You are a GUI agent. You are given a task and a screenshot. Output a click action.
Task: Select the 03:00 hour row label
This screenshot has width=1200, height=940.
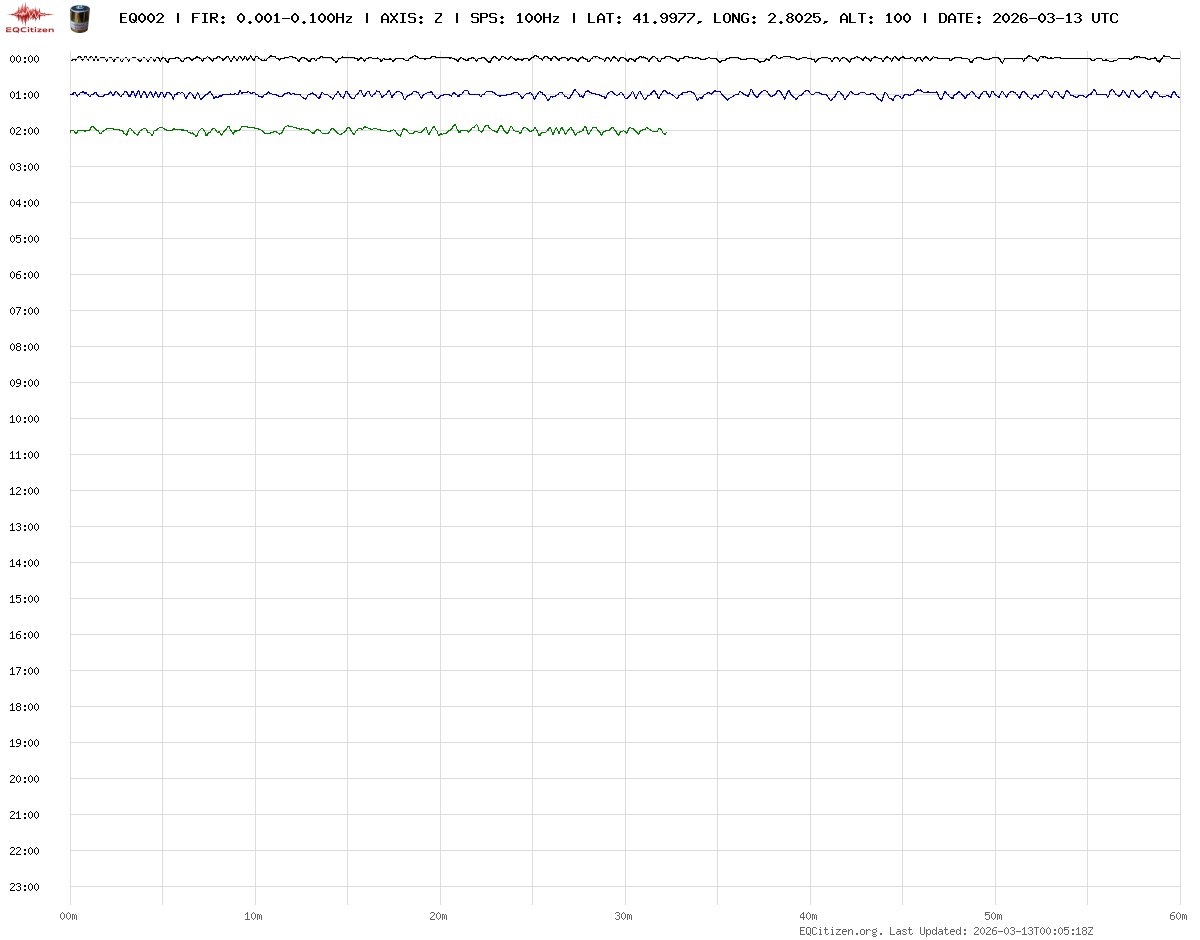[24, 167]
